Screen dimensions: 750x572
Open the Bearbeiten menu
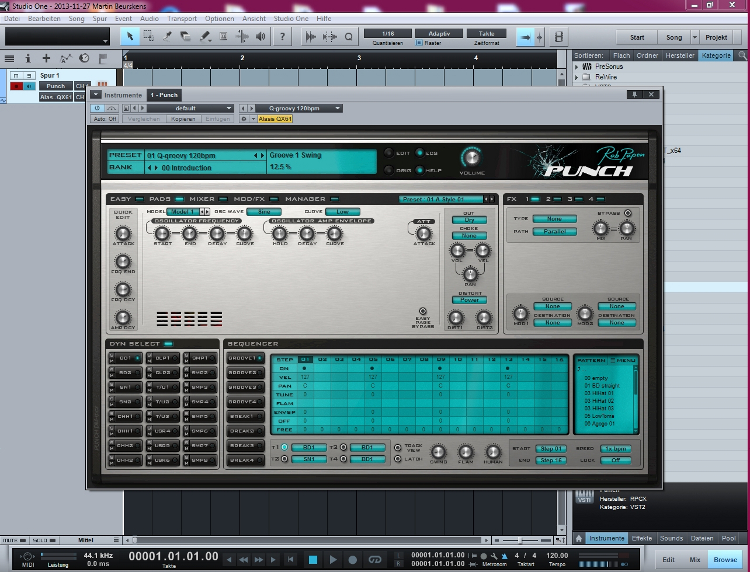tap(44, 19)
